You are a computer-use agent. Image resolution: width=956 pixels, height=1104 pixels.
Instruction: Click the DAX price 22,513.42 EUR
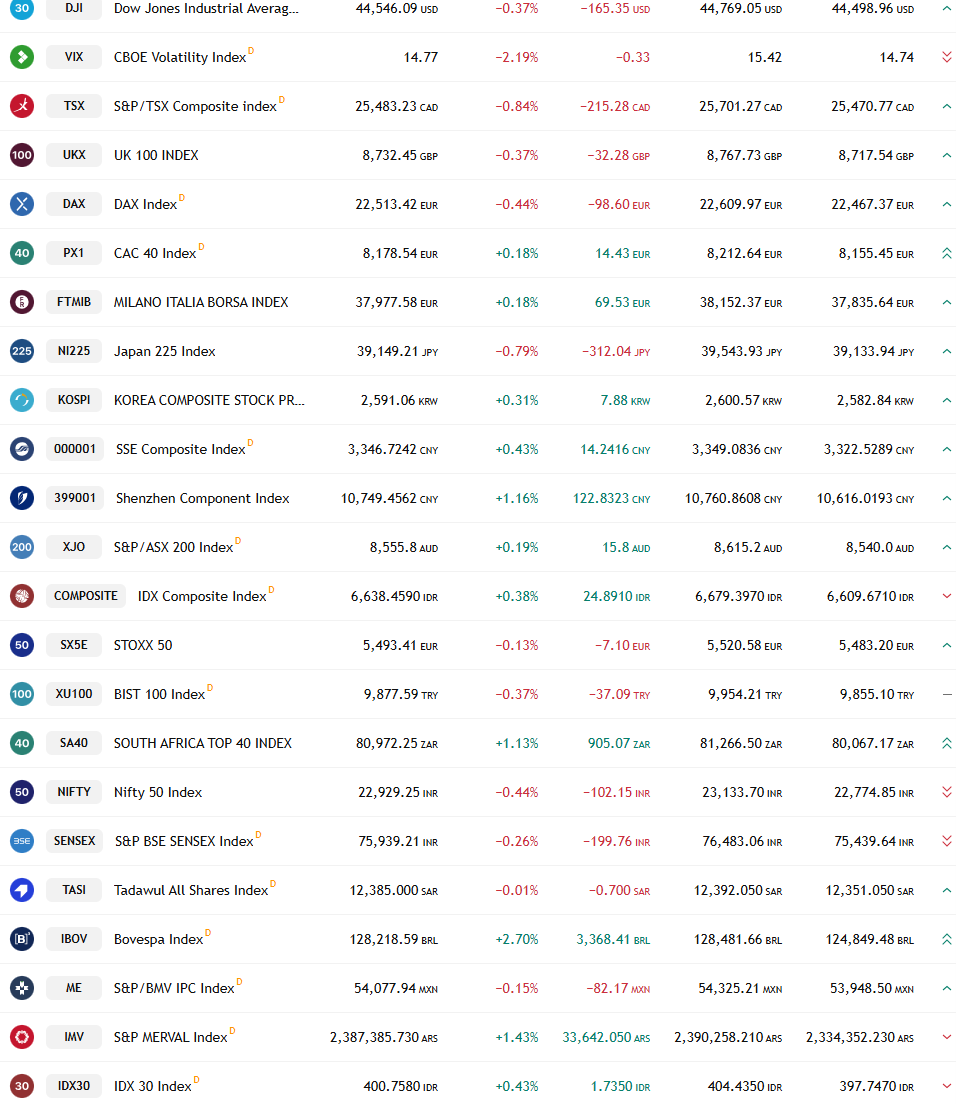coord(396,204)
